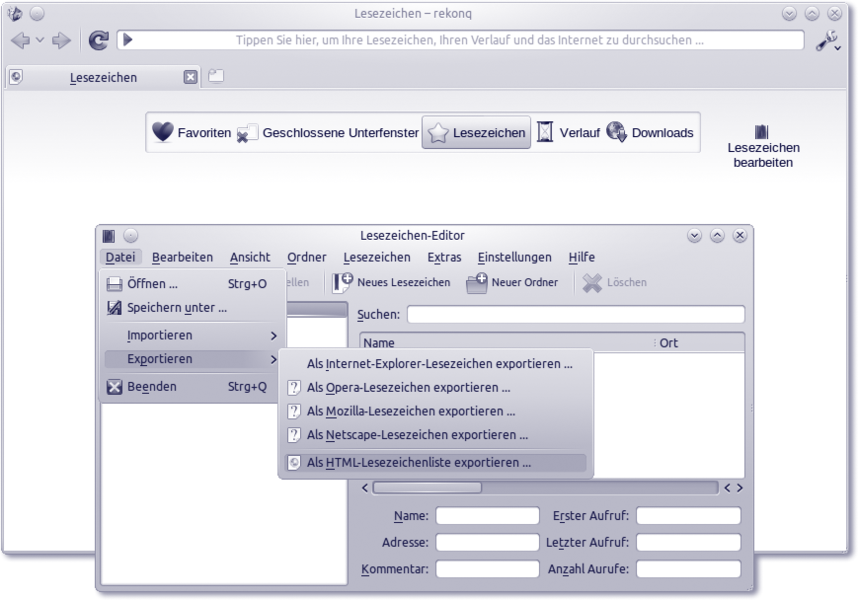Click Lesezeichen bearbeiten book icon
858x600 pixels.
pyautogui.click(x=762, y=132)
